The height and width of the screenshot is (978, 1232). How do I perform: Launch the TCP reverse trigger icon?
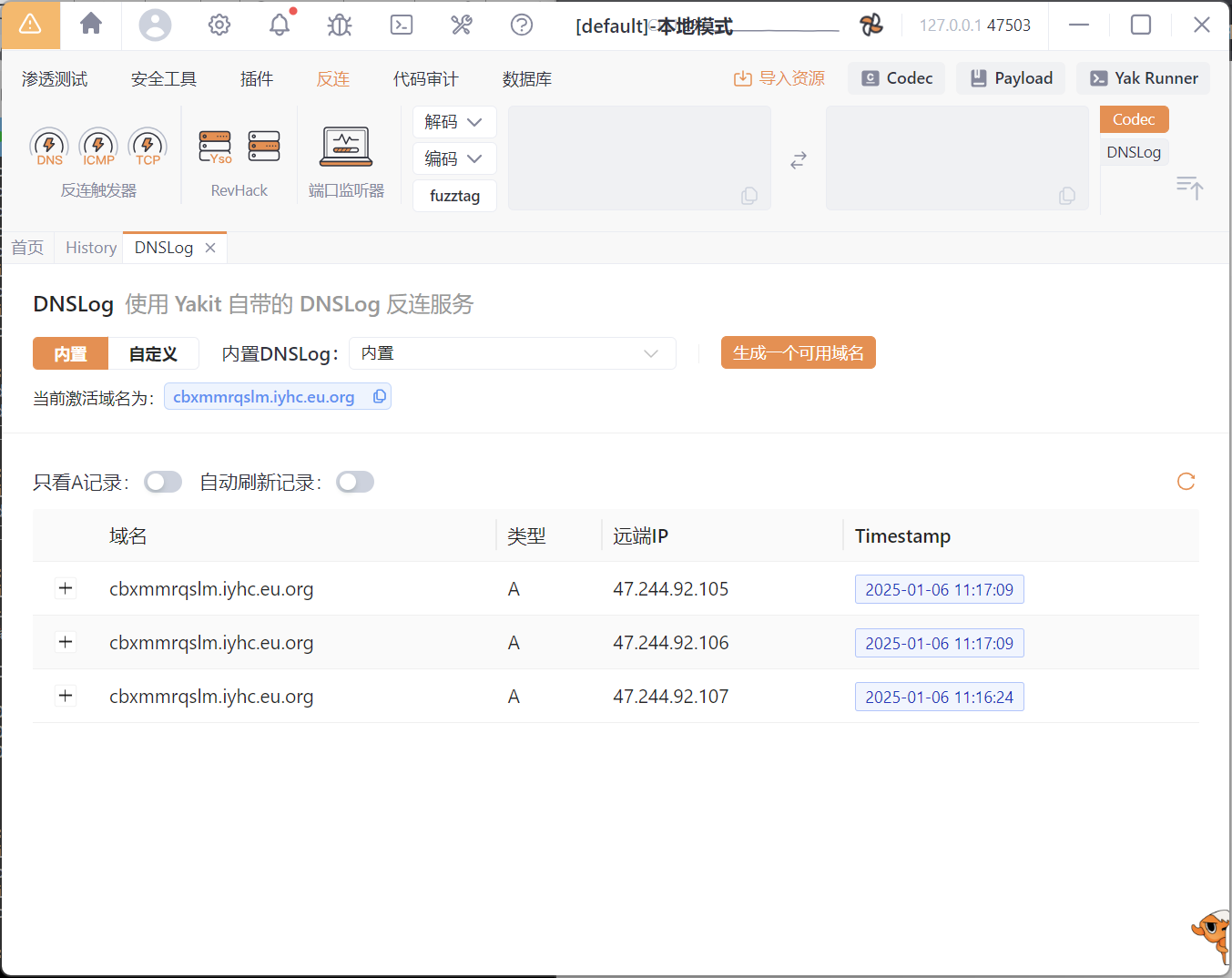[x=148, y=147]
